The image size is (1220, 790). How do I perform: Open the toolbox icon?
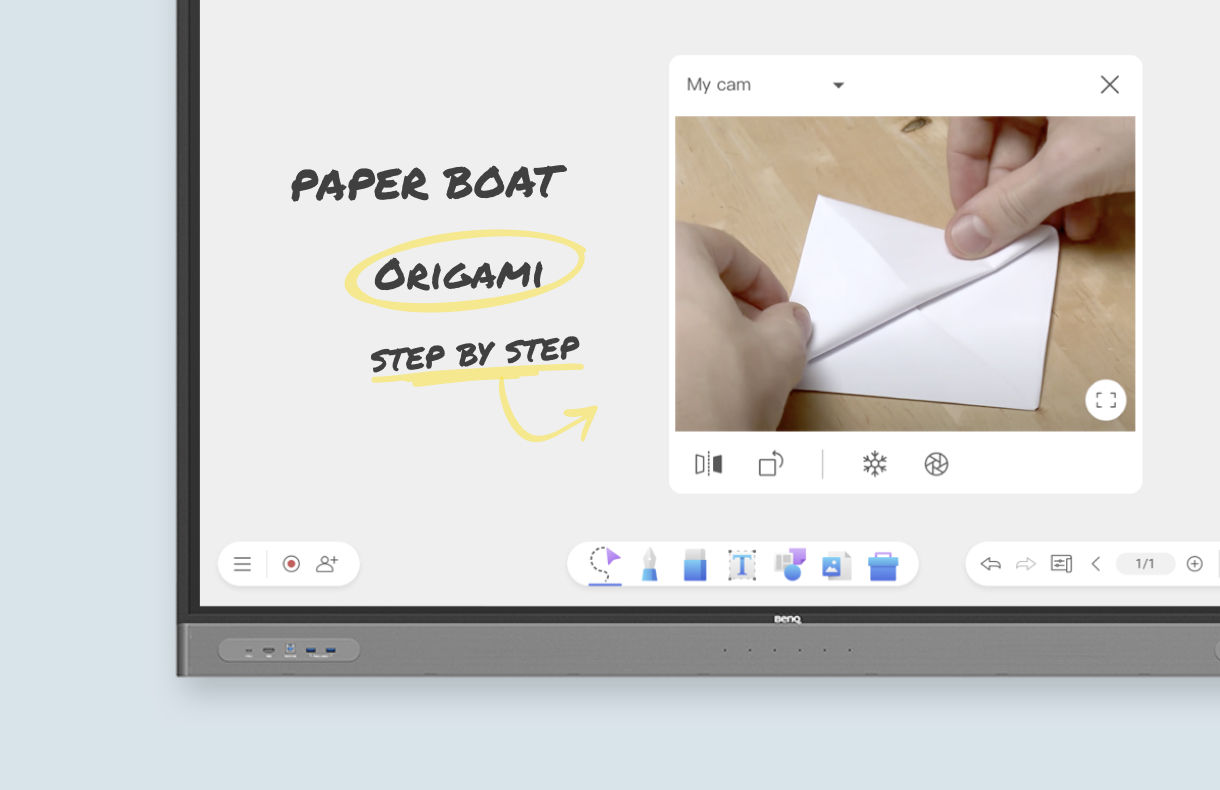click(883, 565)
